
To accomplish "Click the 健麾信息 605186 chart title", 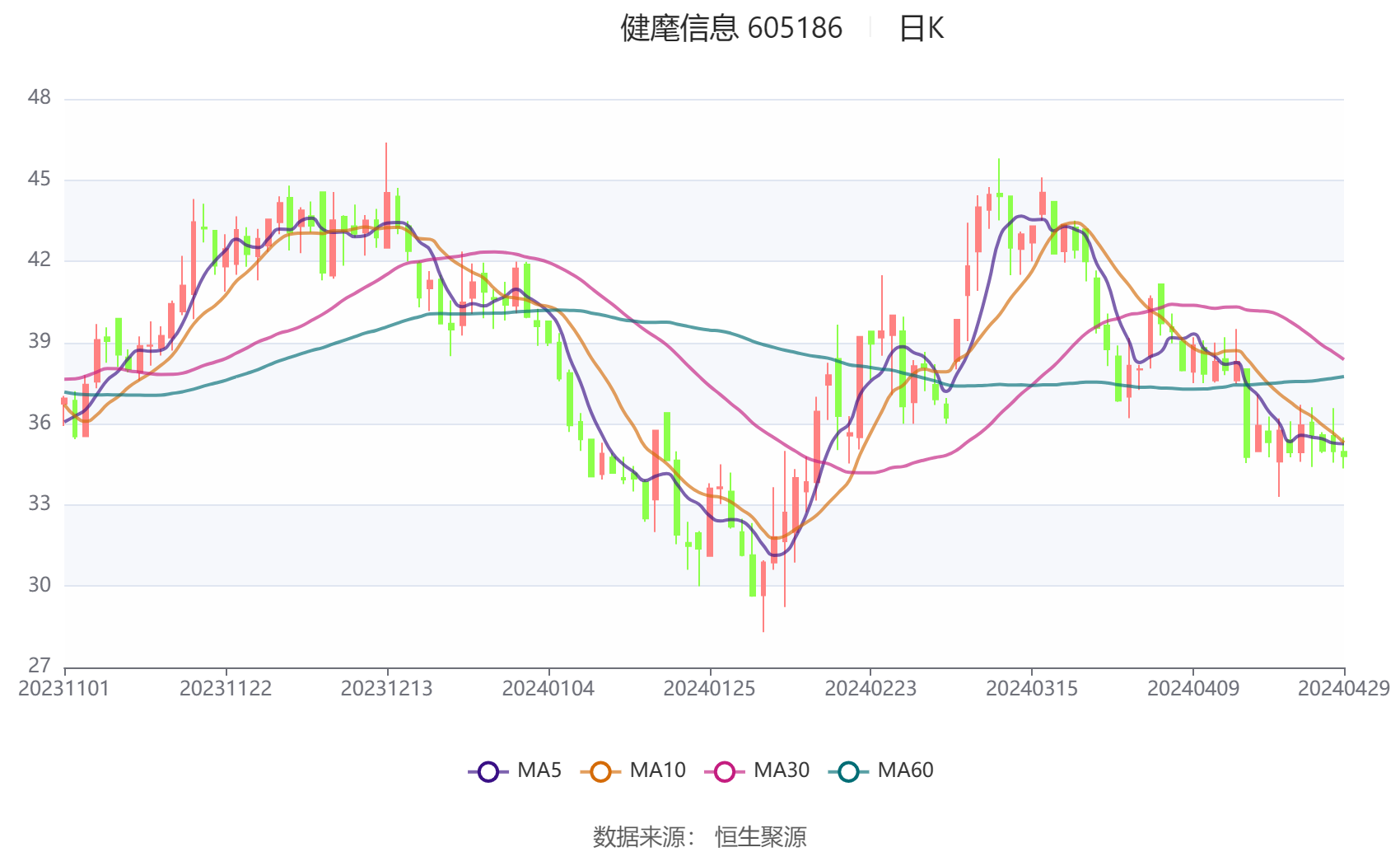I will [x=731, y=28].
